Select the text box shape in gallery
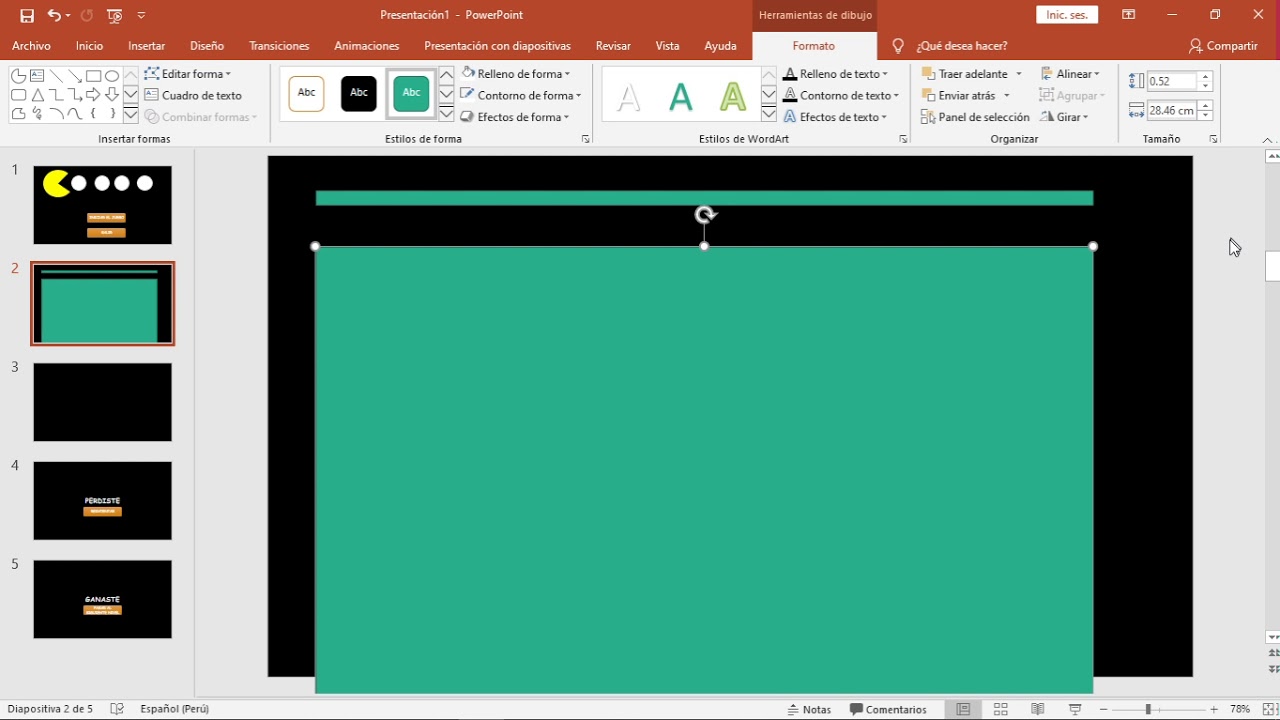 37,76
